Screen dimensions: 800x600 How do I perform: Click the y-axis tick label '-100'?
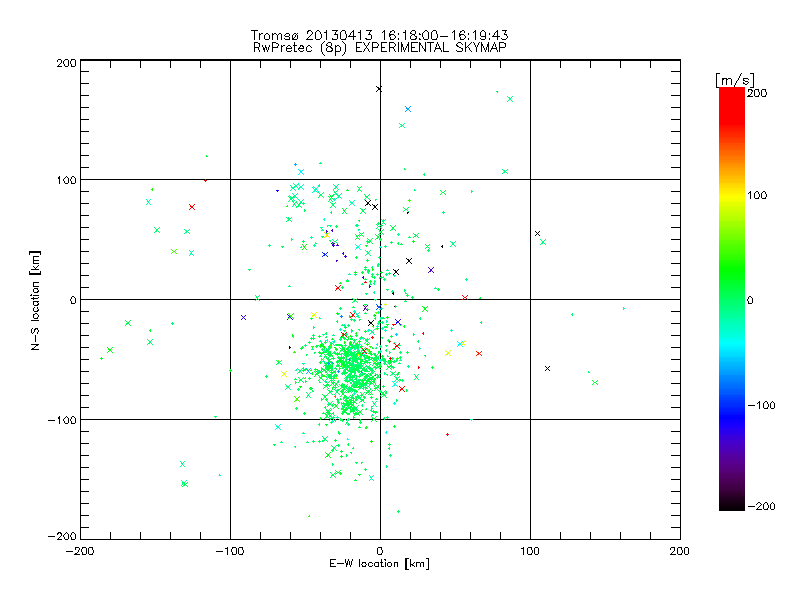(x=62, y=420)
